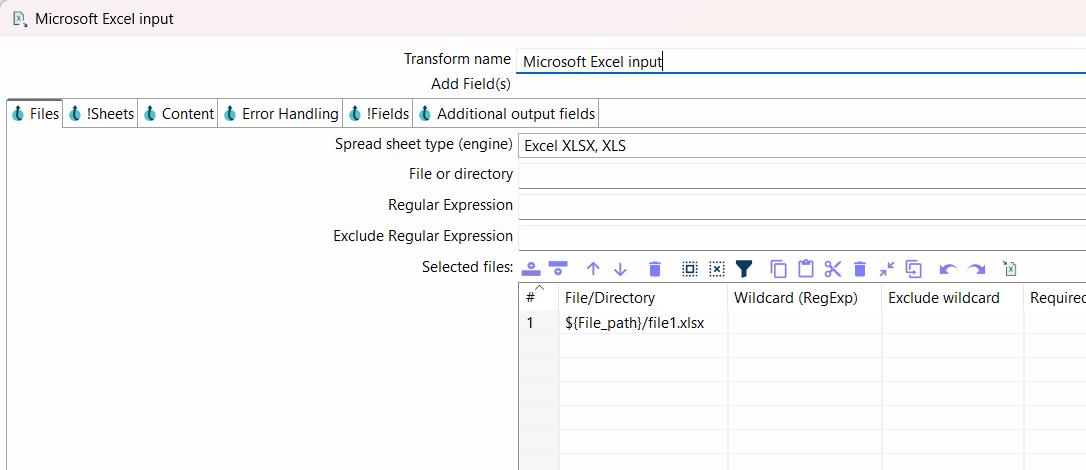
Task: Click the scissors cut icon
Action: pyautogui.click(x=833, y=268)
